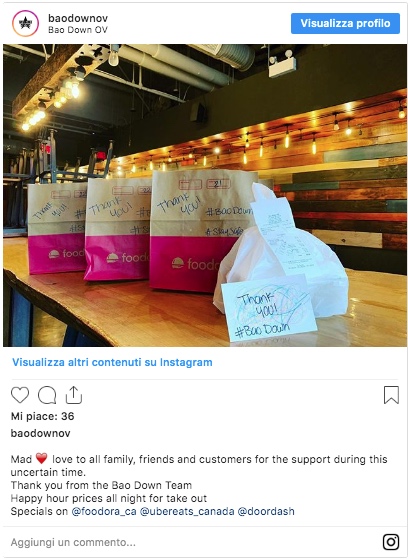Screen dimensions: 408x560
Task: Click the Instagram logo icon
Action: point(391,542)
